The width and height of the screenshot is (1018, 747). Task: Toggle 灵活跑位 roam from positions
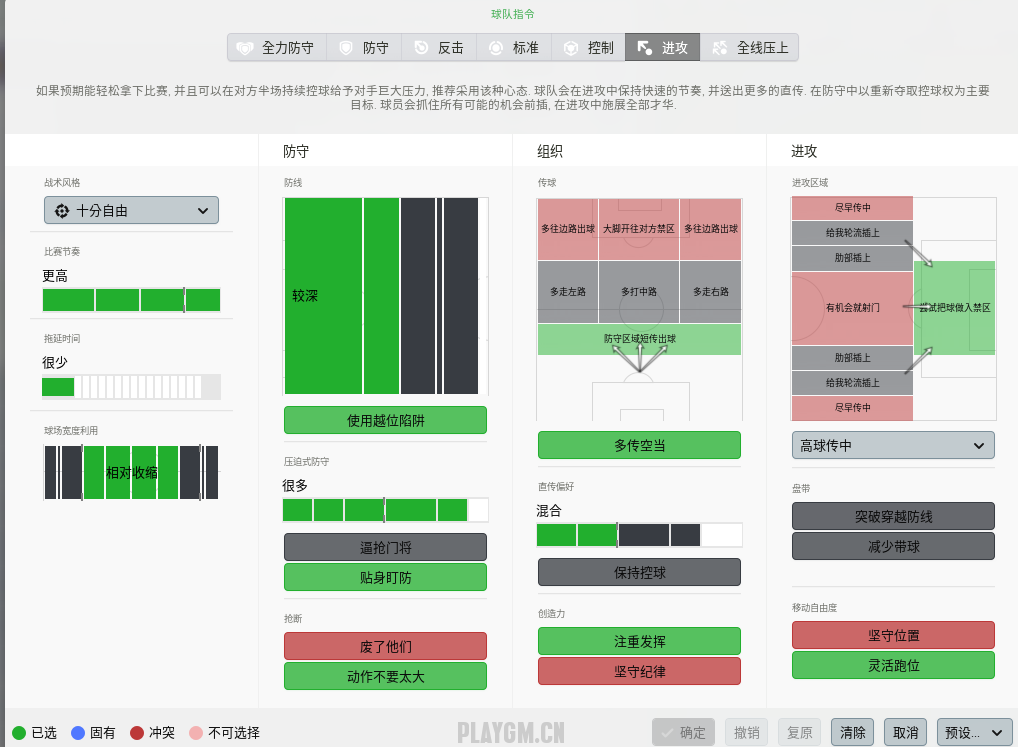[x=893, y=665]
